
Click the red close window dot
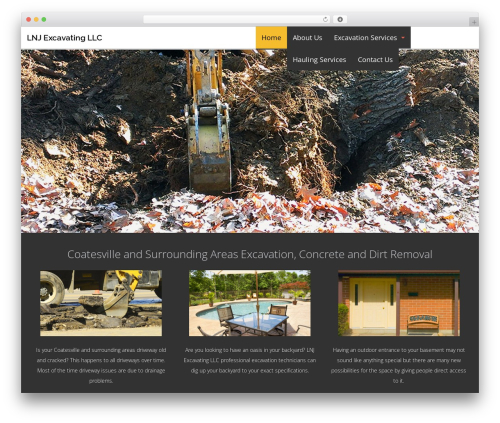[x=29, y=20]
